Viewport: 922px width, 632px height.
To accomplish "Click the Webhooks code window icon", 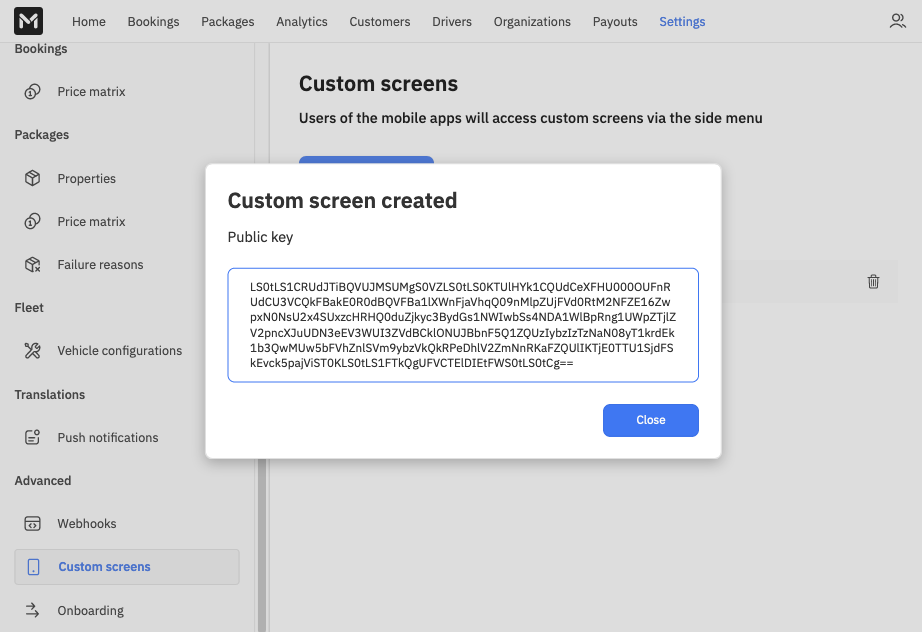I will (x=32, y=523).
